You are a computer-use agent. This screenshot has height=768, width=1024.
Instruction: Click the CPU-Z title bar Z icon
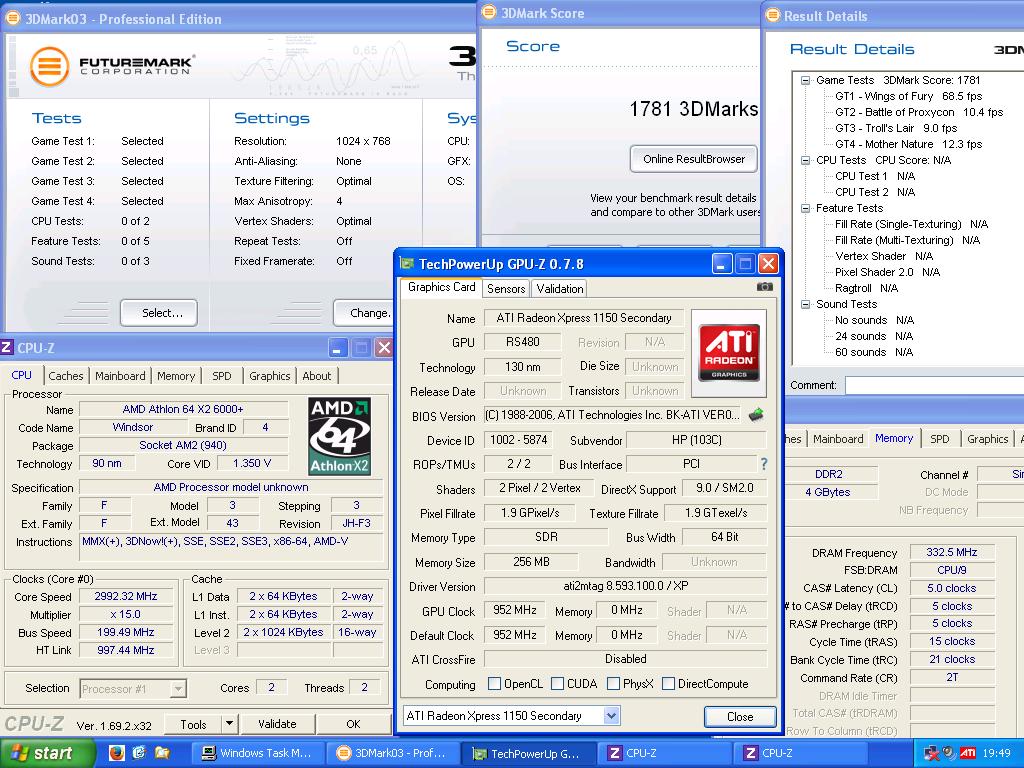[7, 347]
